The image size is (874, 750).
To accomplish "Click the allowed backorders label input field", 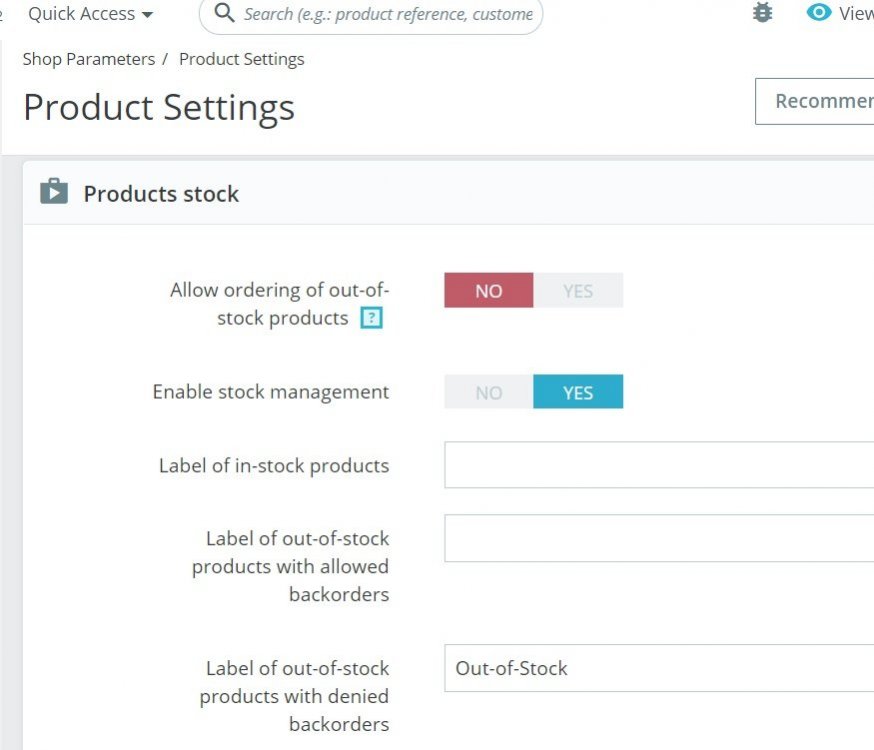I will point(659,538).
